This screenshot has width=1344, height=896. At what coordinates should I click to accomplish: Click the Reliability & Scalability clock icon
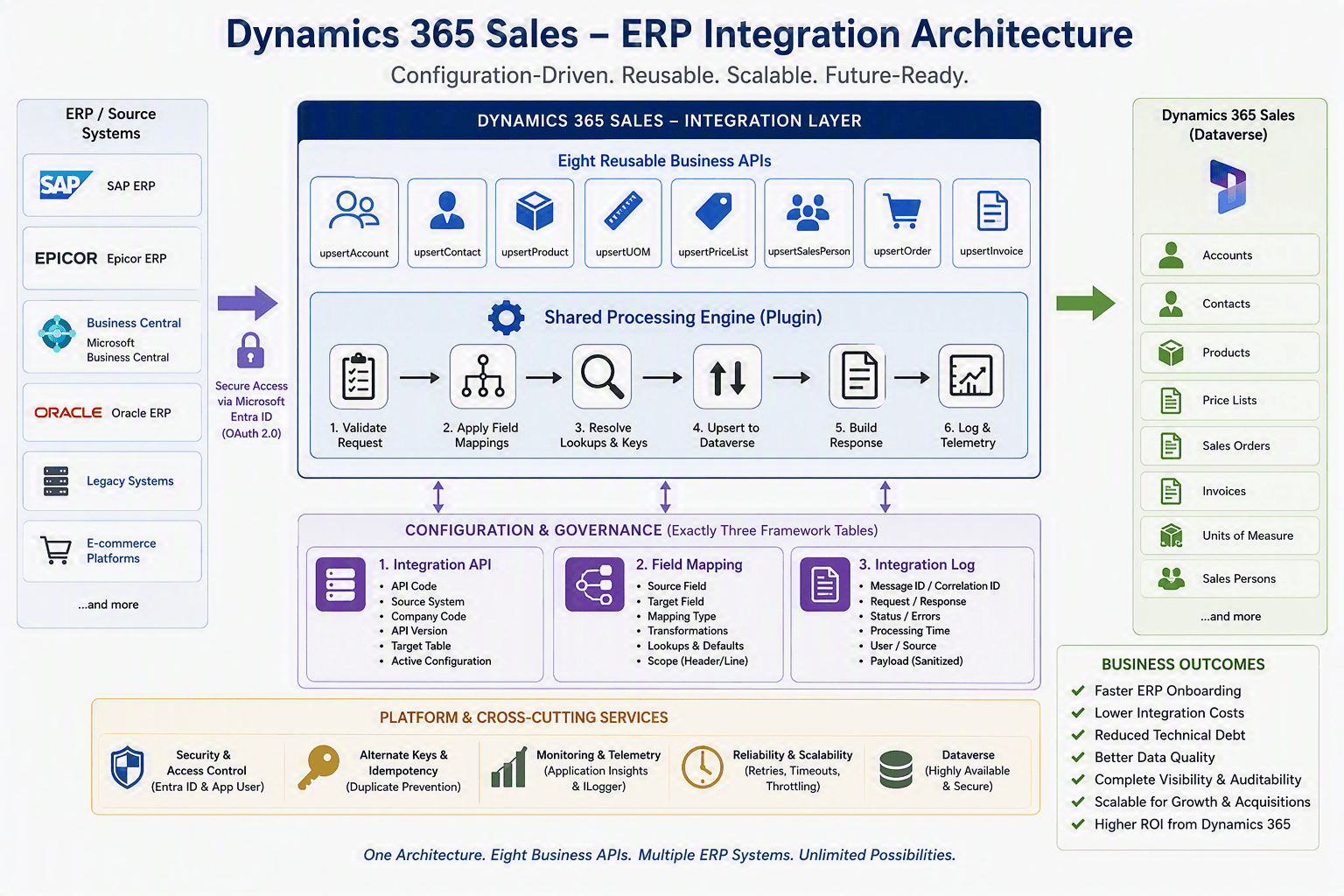[702, 767]
